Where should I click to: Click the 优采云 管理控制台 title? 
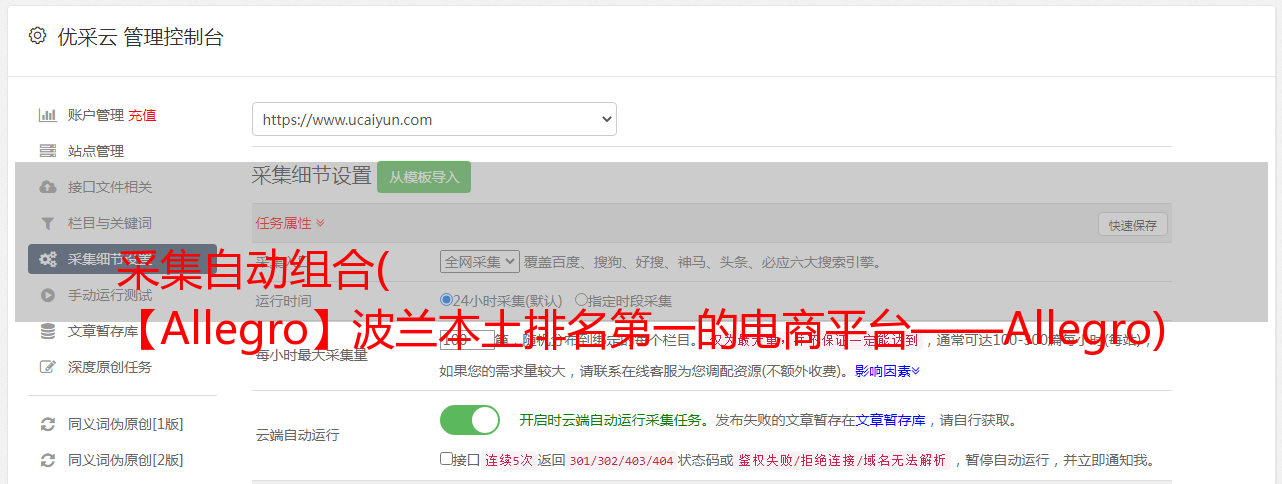tap(140, 37)
